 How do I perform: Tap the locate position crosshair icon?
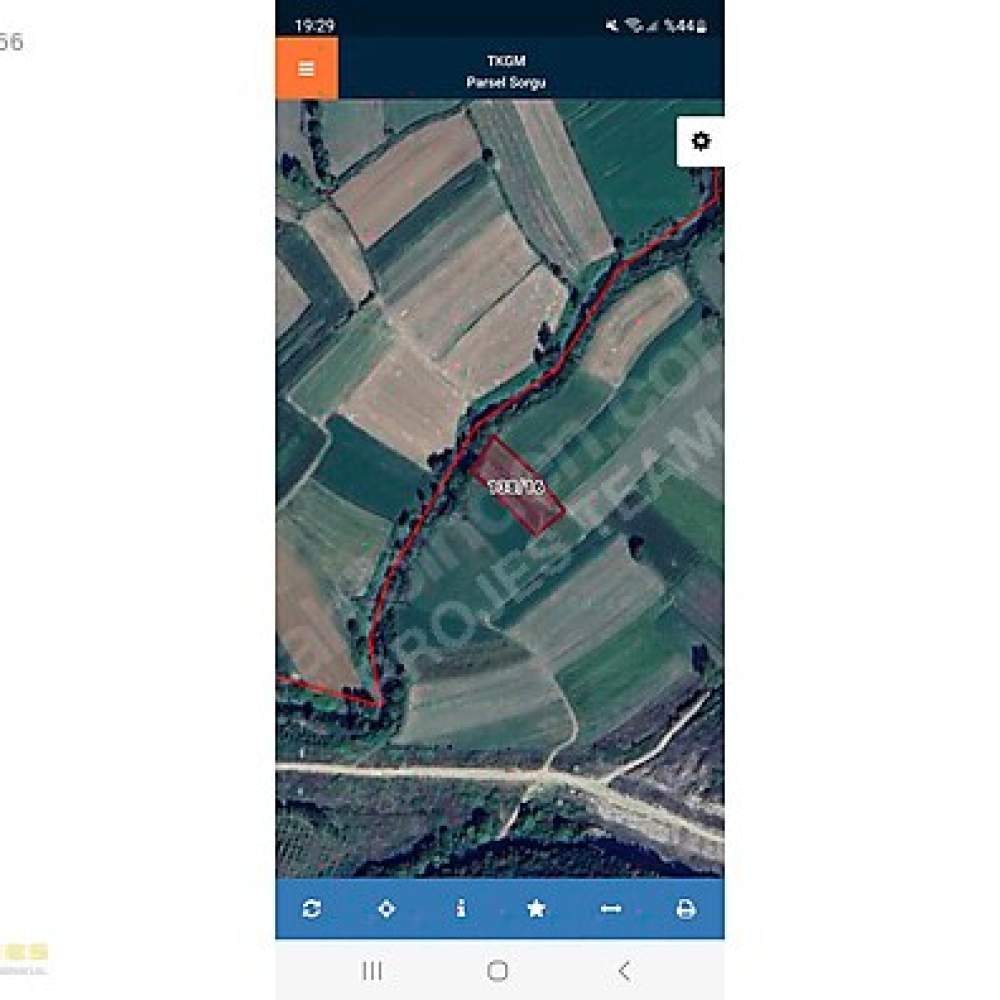click(386, 908)
